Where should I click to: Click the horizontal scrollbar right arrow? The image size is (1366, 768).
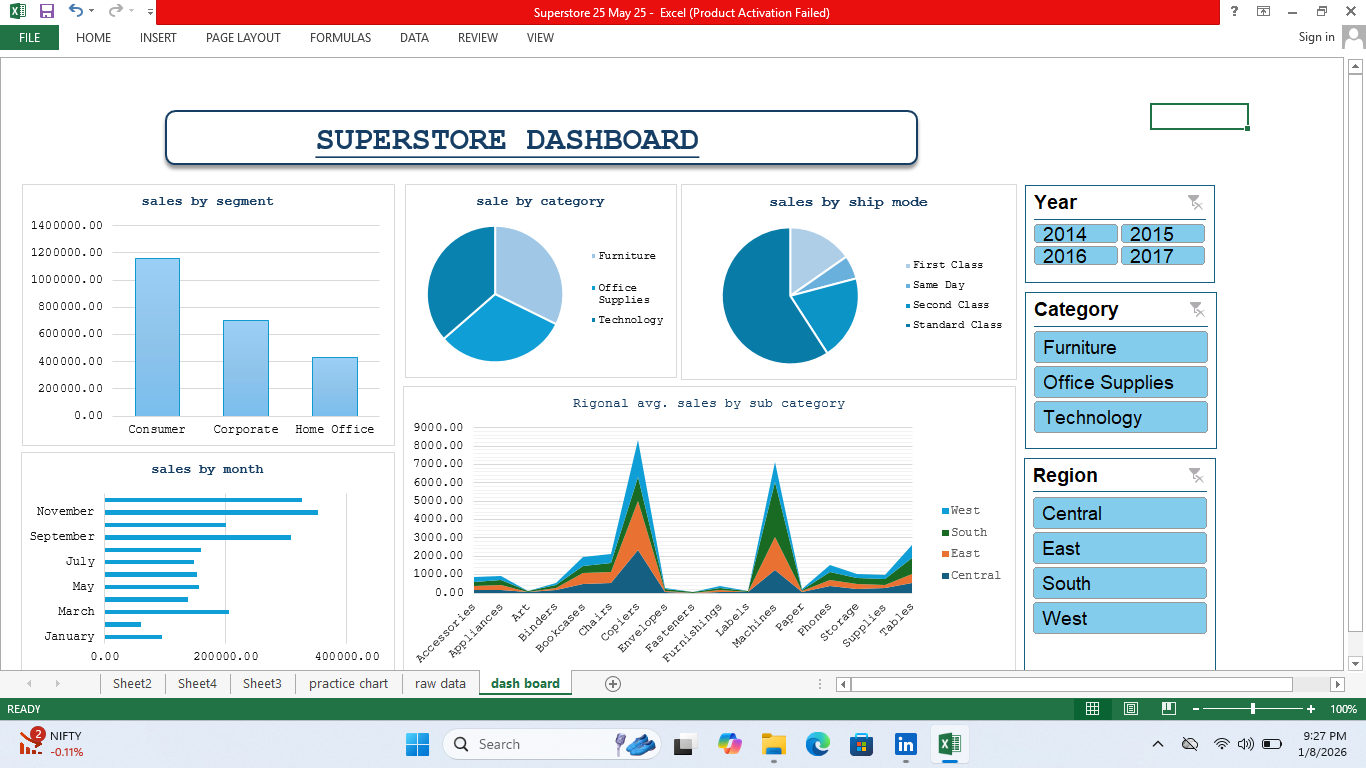(x=1338, y=684)
